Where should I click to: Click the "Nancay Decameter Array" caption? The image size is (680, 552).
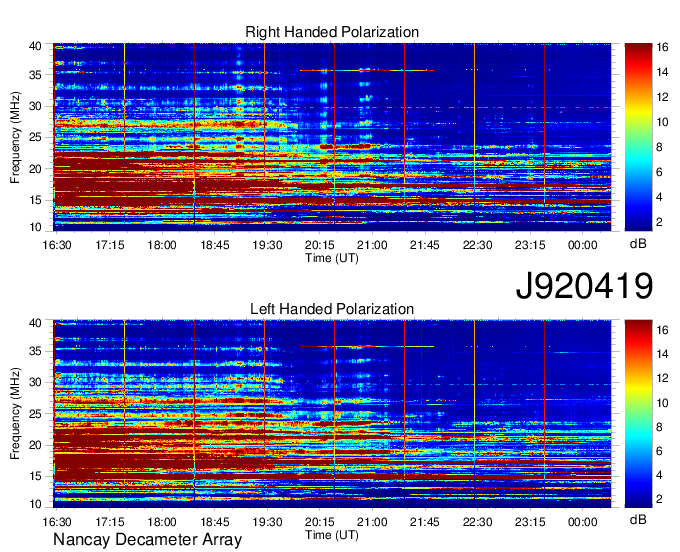click(x=147, y=540)
